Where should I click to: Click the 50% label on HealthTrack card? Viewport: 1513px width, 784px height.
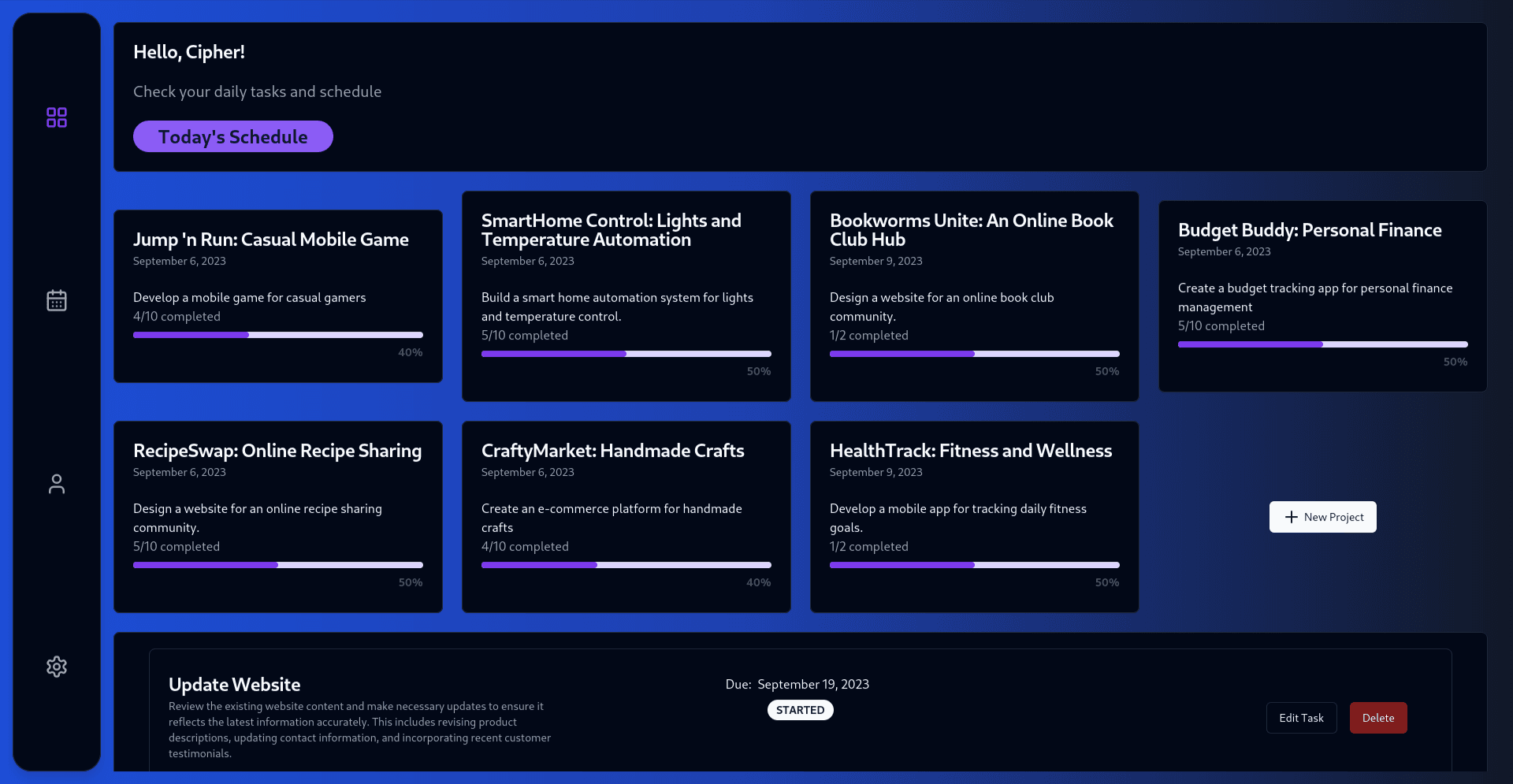tap(1107, 582)
